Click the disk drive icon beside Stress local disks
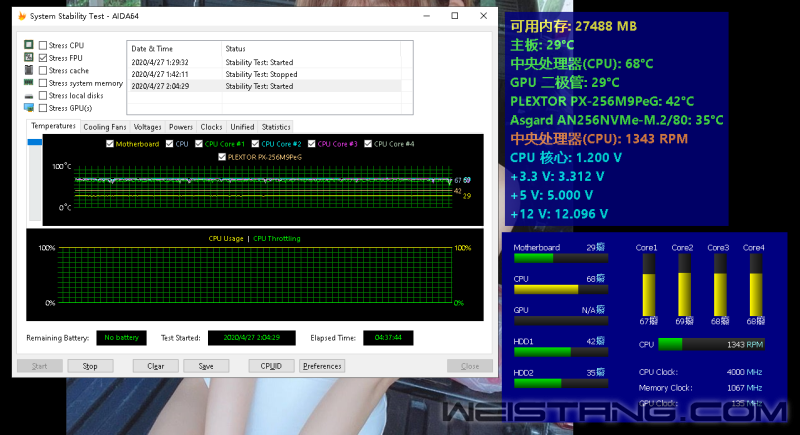 (x=28, y=96)
